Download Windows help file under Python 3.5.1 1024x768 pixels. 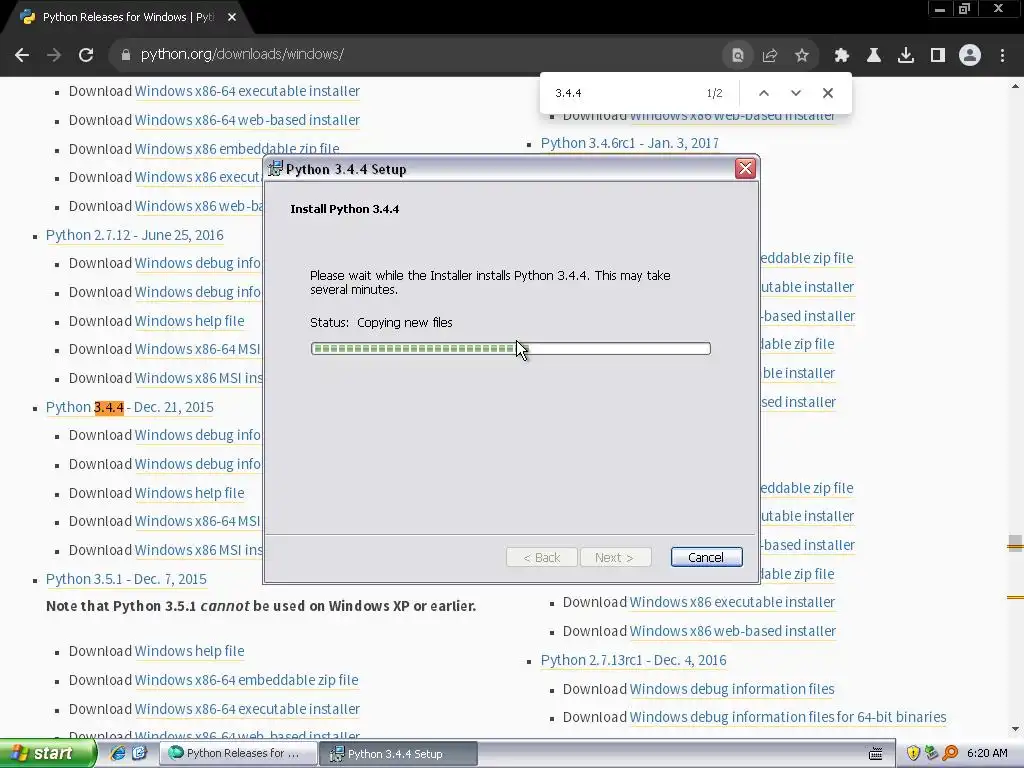[x=189, y=651]
